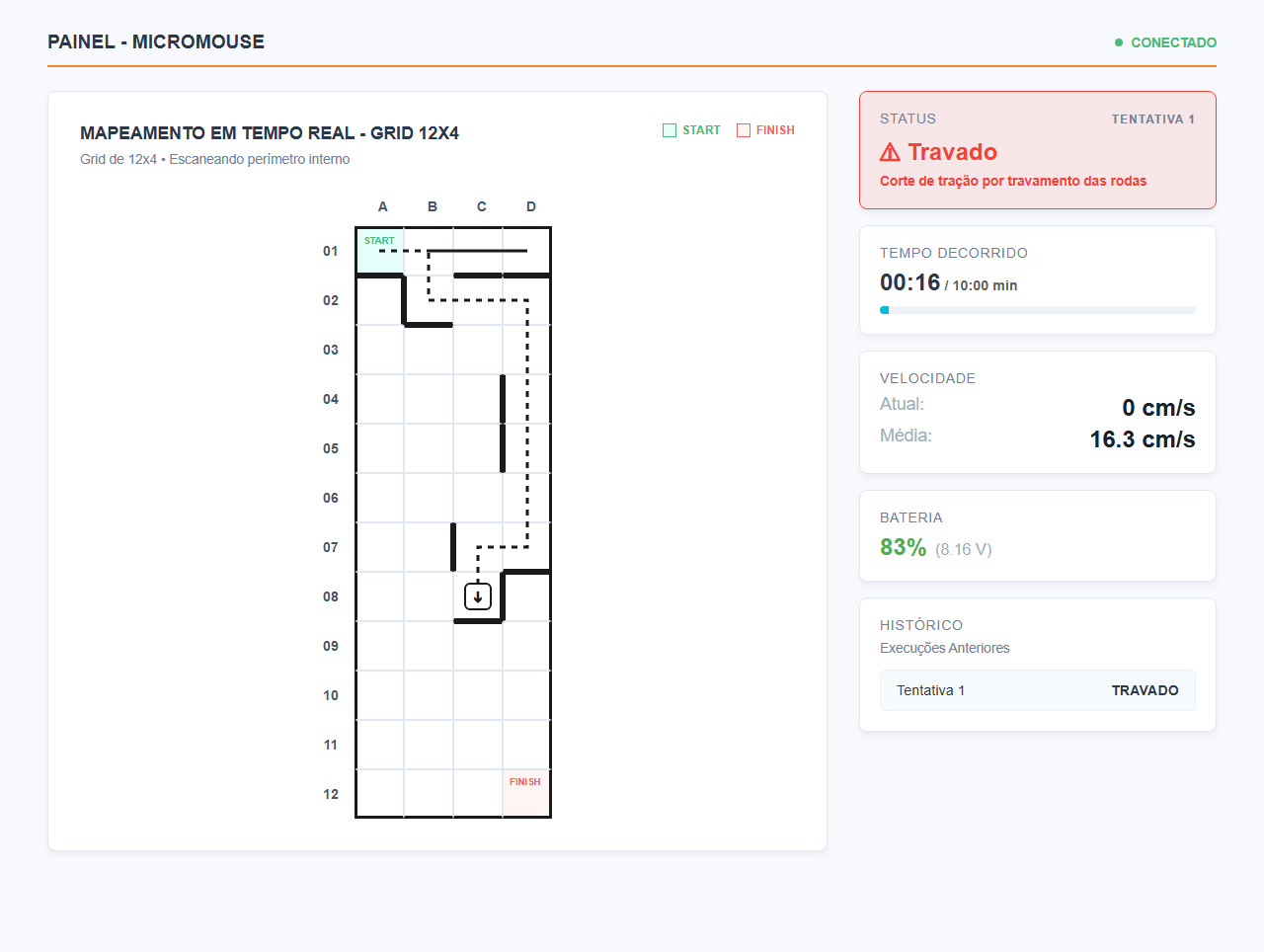Click the traction cut error message
Viewport: 1264px width, 952px height.
click(x=1013, y=181)
